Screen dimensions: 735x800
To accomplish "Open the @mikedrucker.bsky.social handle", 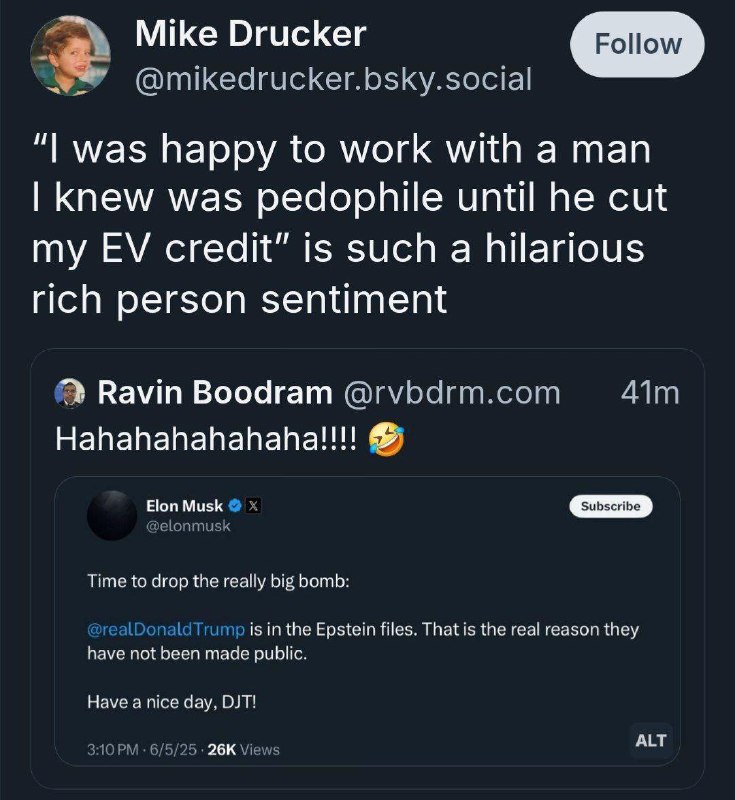I will 334,79.
